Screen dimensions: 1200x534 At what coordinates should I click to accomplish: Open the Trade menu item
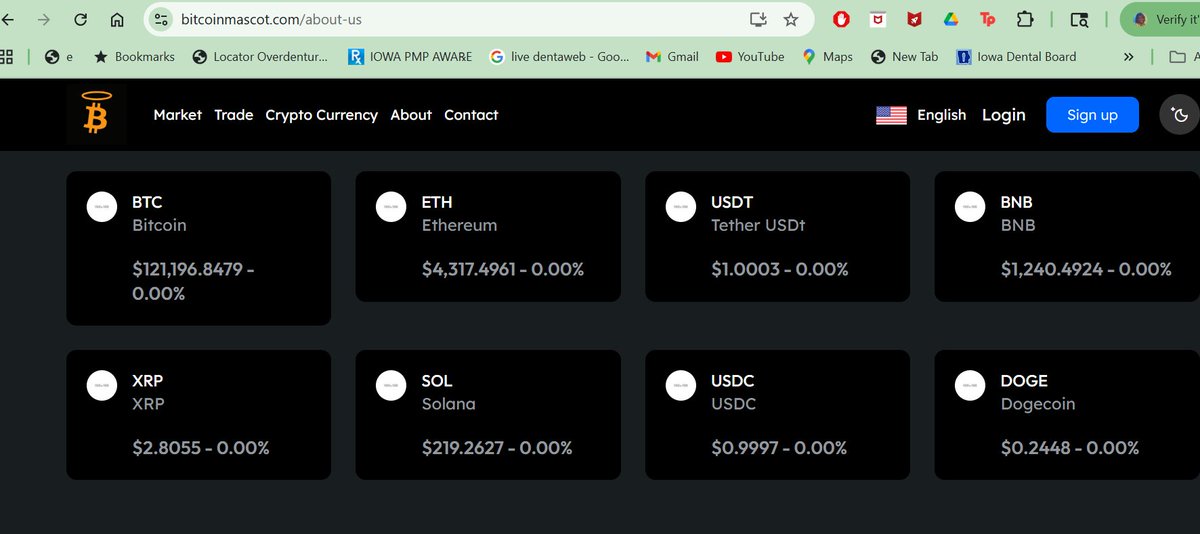click(x=234, y=115)
